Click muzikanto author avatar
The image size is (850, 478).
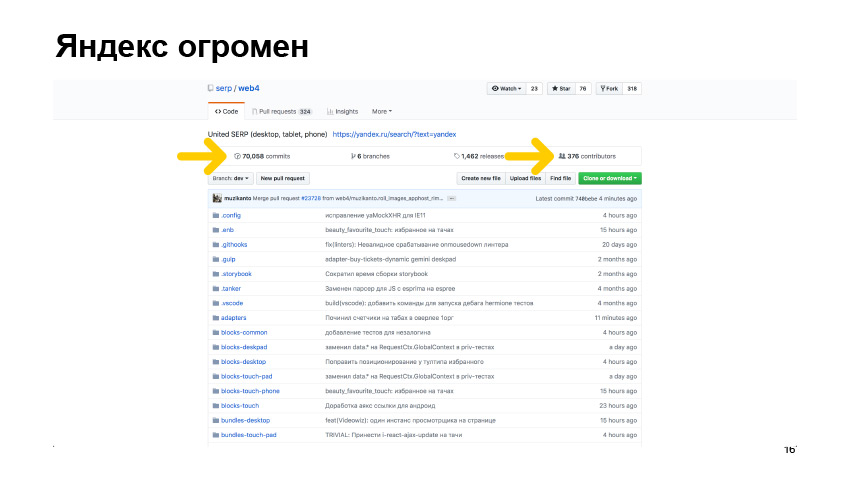pyautogui.click(x=217, y=198)
